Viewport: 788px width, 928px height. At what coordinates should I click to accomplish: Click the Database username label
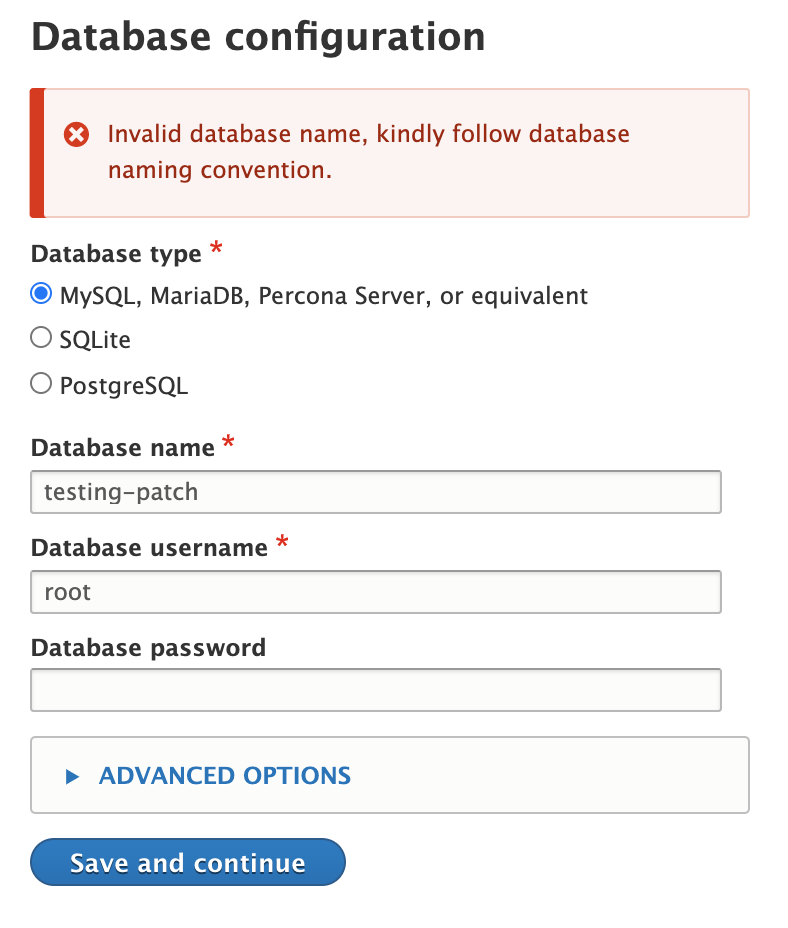pos(149,547)
